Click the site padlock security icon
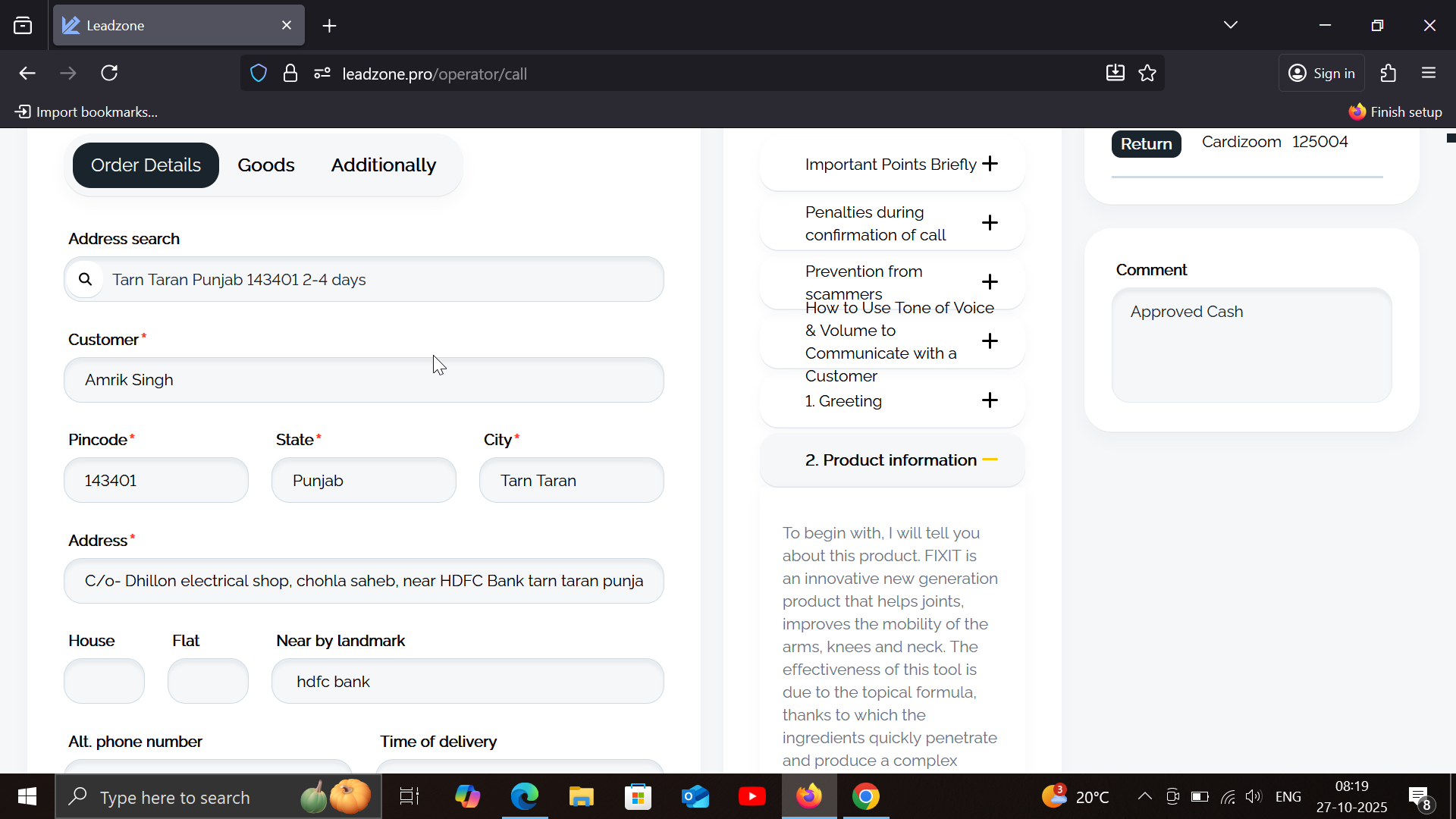The height and width of the screenshot is (819, 1456). pos(290,74)
